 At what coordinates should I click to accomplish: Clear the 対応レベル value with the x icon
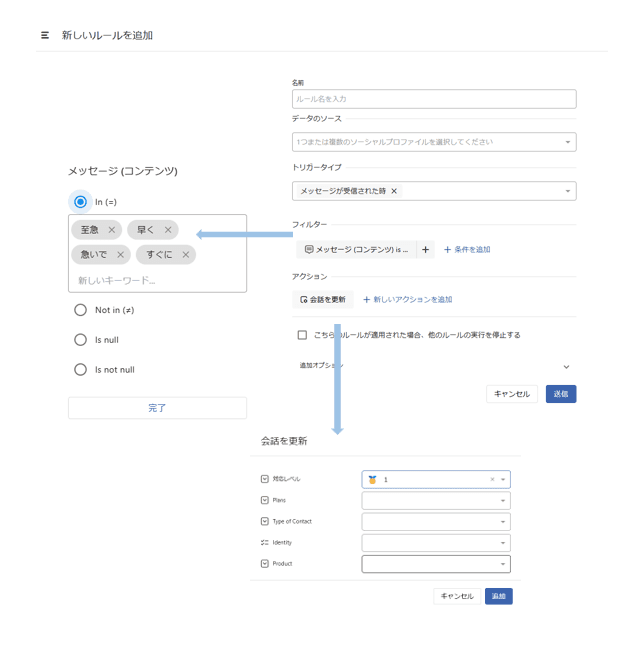pyautogui.click(x=492, y=480)
